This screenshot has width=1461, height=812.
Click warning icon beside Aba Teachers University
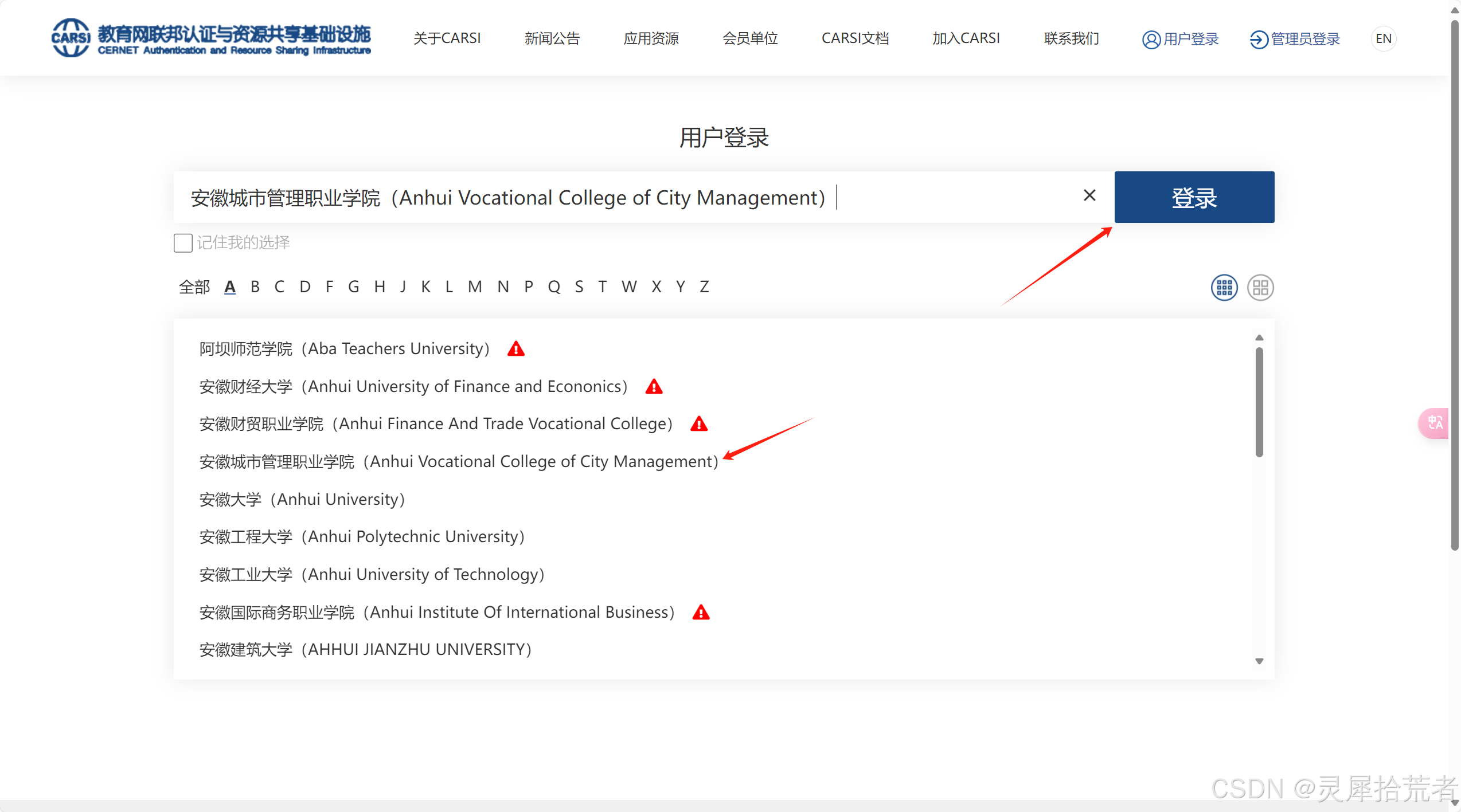[x=515, y=349]
